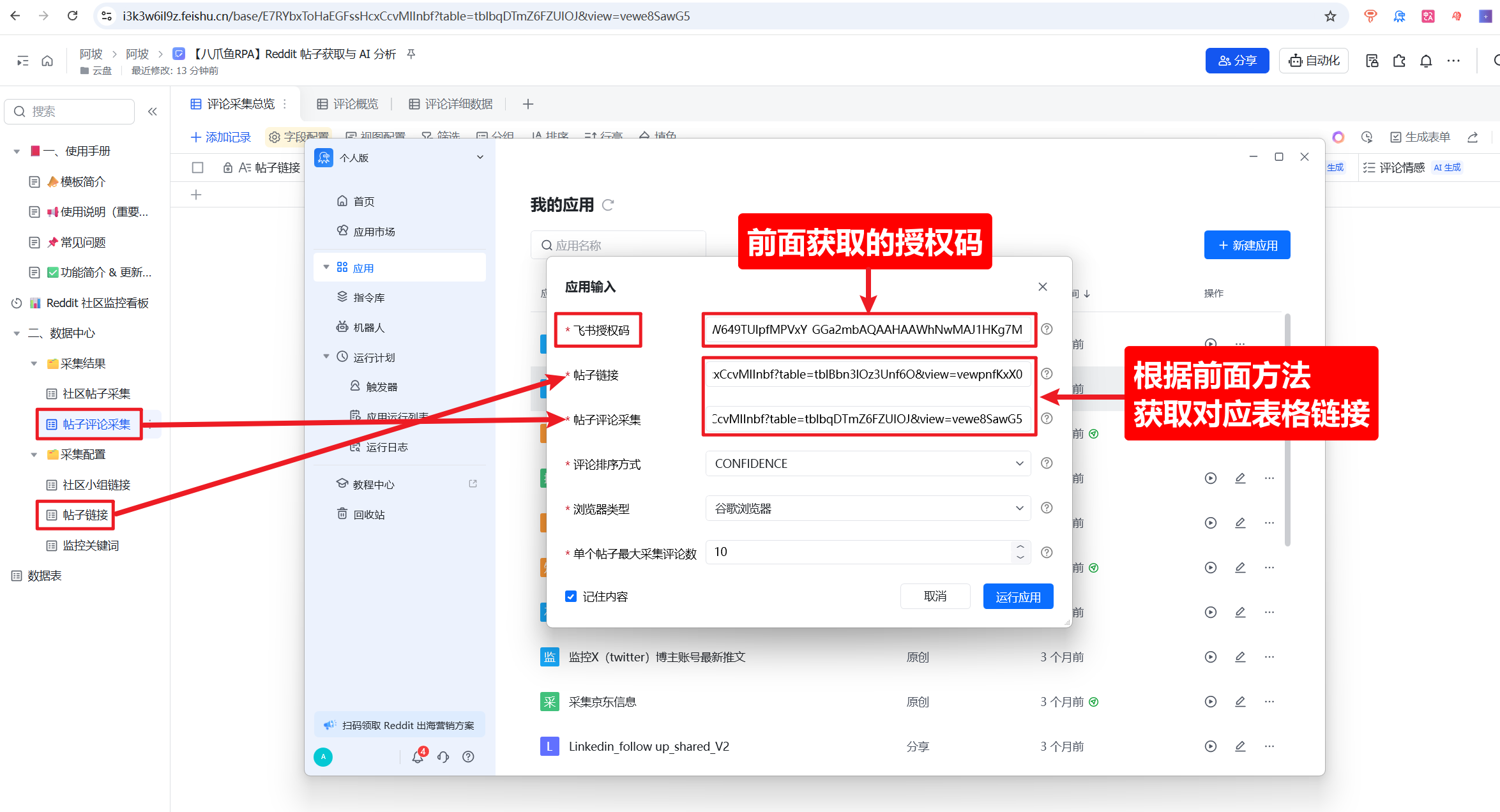Image resolution: width=1500 pixels, height=812 pixels.
Task: Click the run icon for 采集京东信息
Action: [1210, 702]
